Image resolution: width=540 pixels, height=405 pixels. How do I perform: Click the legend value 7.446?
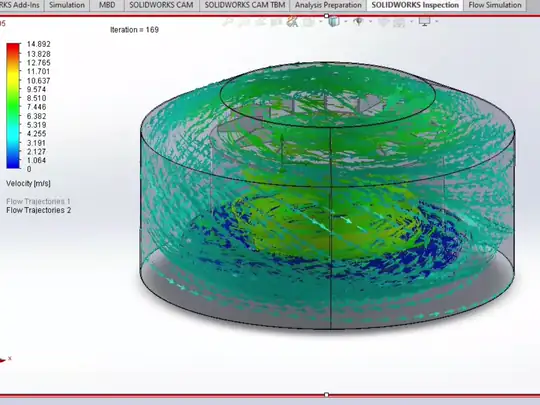coord(37,107)
